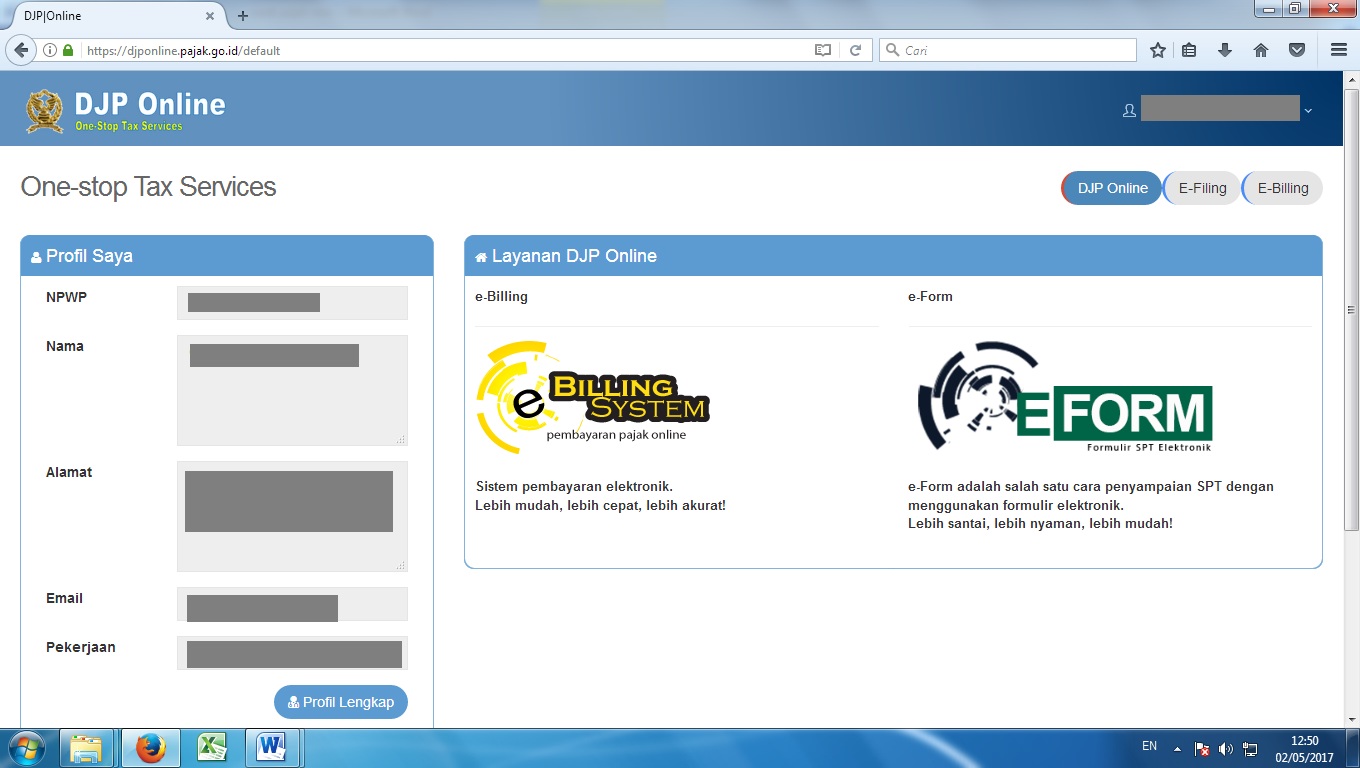
Task: Open the downloads arrow icon
Action: tap(1225, 50)
